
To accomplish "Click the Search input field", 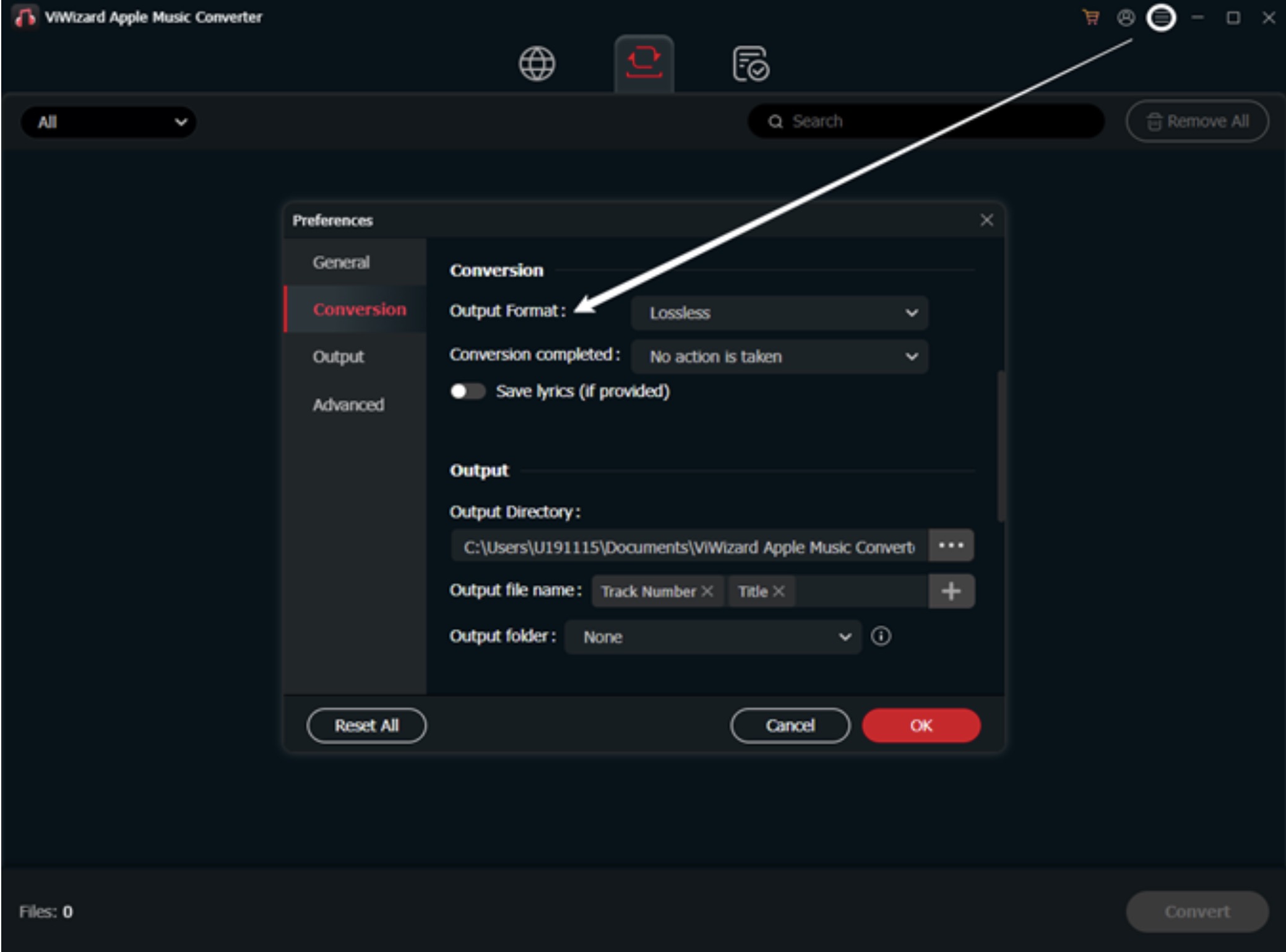I will coord(928,121).
